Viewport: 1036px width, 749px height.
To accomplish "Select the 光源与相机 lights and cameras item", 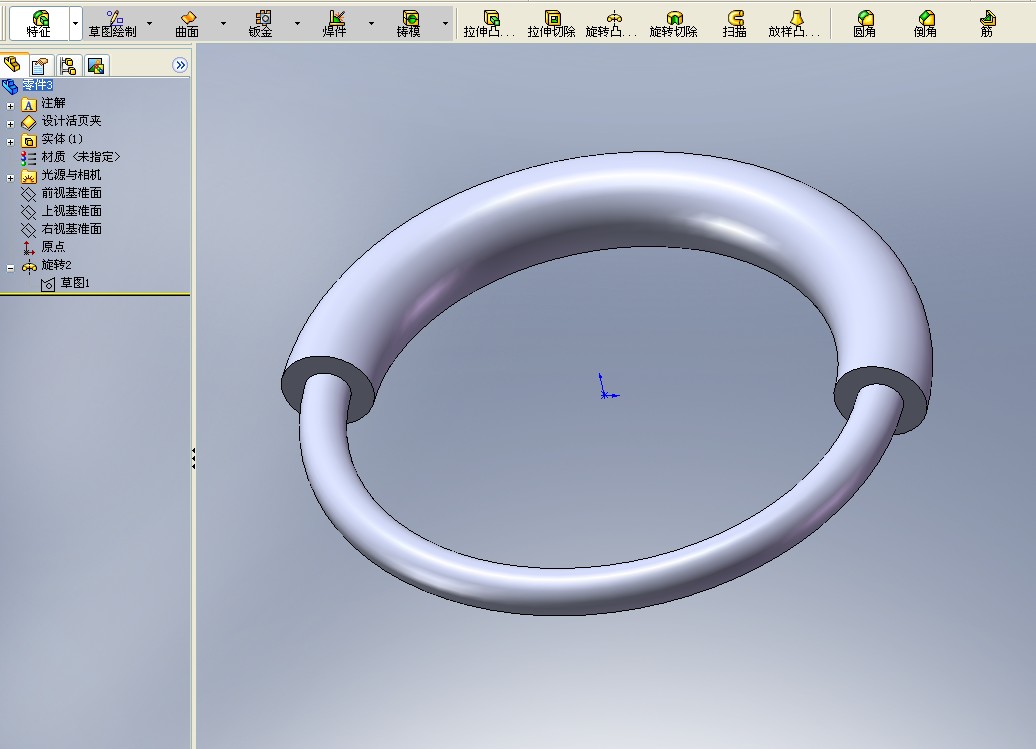I will [x=71, y=175].
